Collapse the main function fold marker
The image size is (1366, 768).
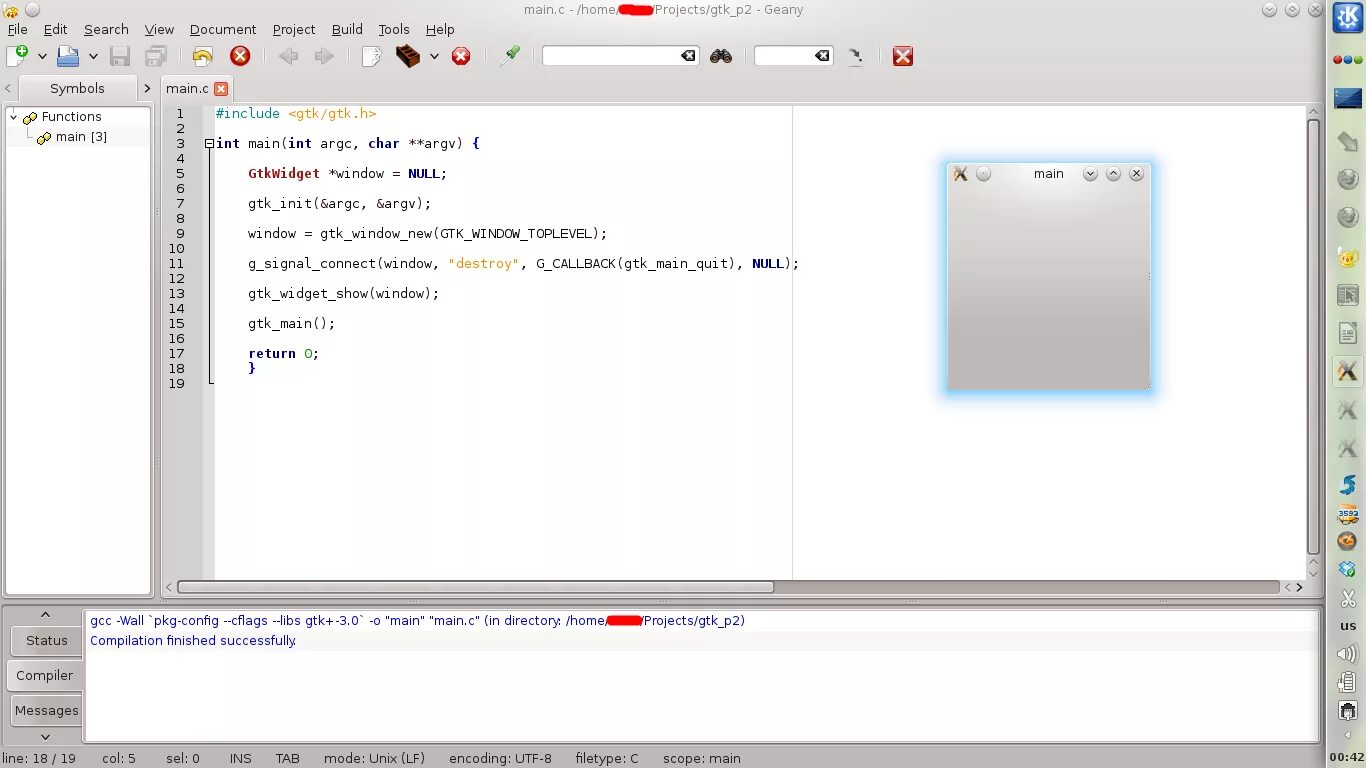[209, 143]
